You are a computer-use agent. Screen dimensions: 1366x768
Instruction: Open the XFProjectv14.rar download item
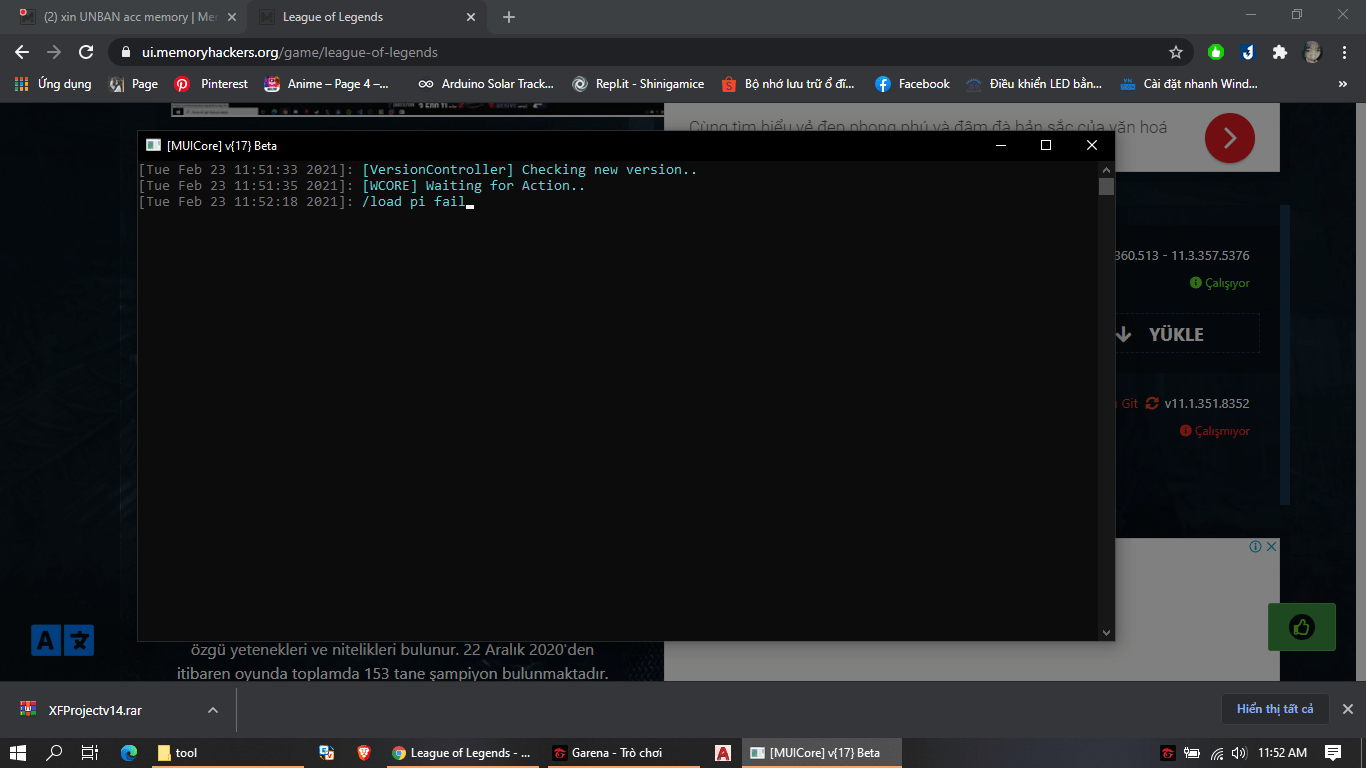pos(95,710)
